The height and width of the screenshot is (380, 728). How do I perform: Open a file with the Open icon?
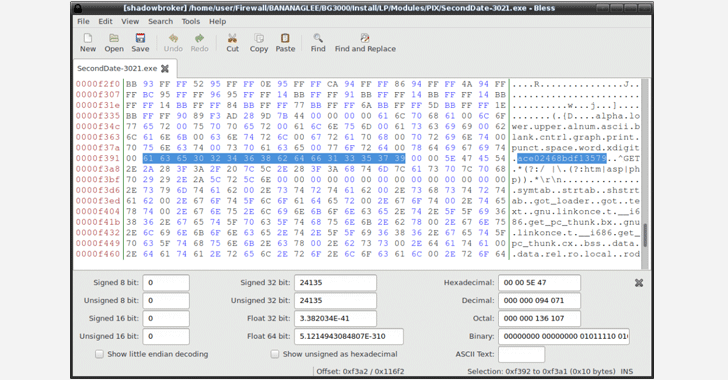114,38
